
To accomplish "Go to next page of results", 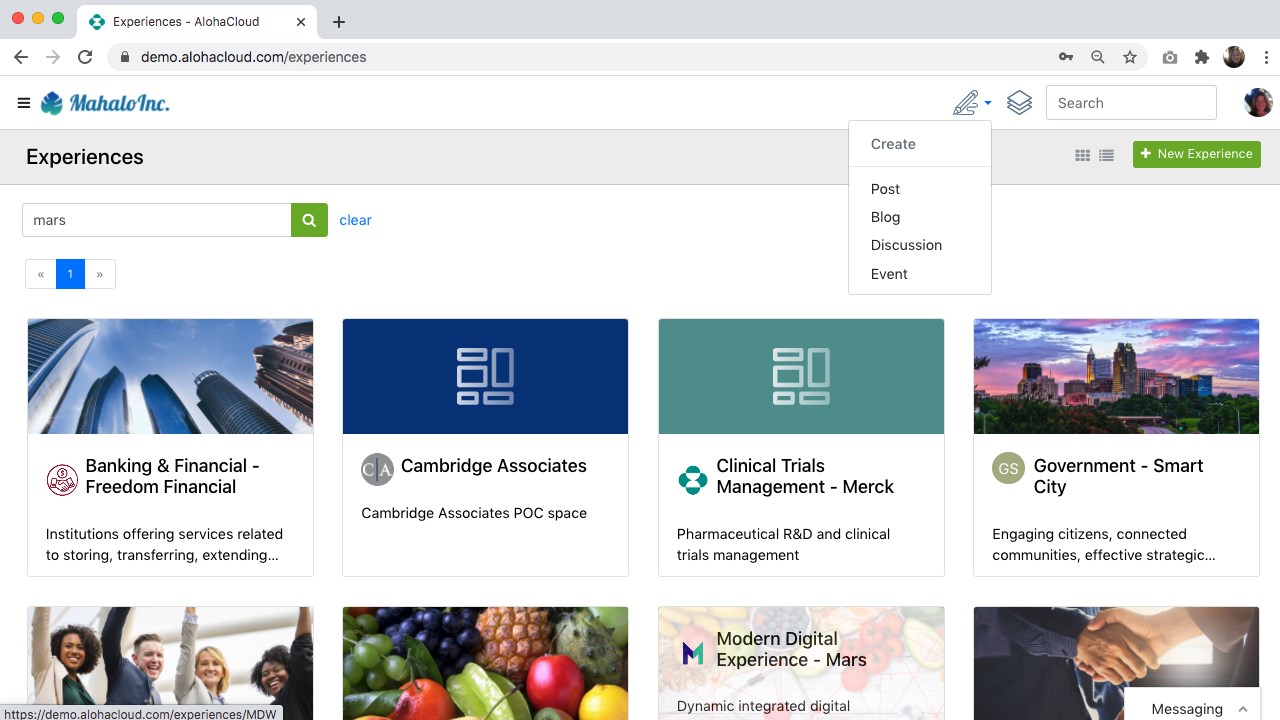I will [x=100, y=274].
